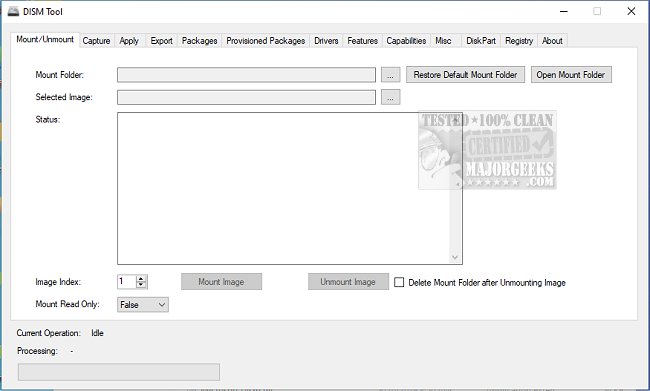This screenshot has height=391, width=650.
Task: Browse for a mount folder with the ... button
Action: pos(390,75)
